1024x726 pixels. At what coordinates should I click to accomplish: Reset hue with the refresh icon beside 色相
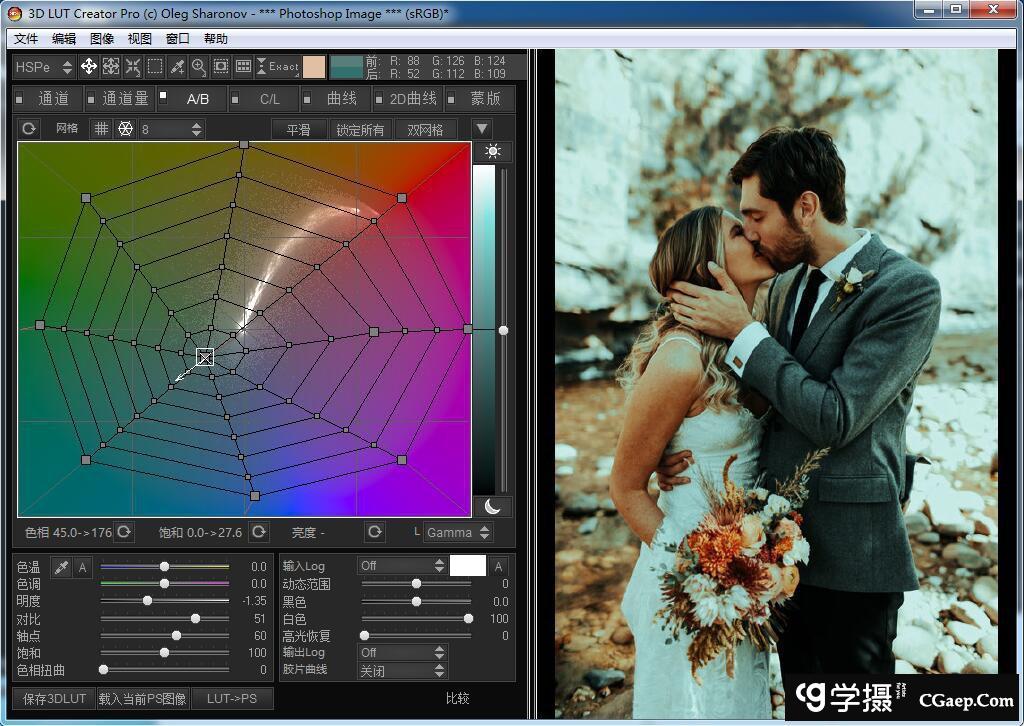[124, 532]
